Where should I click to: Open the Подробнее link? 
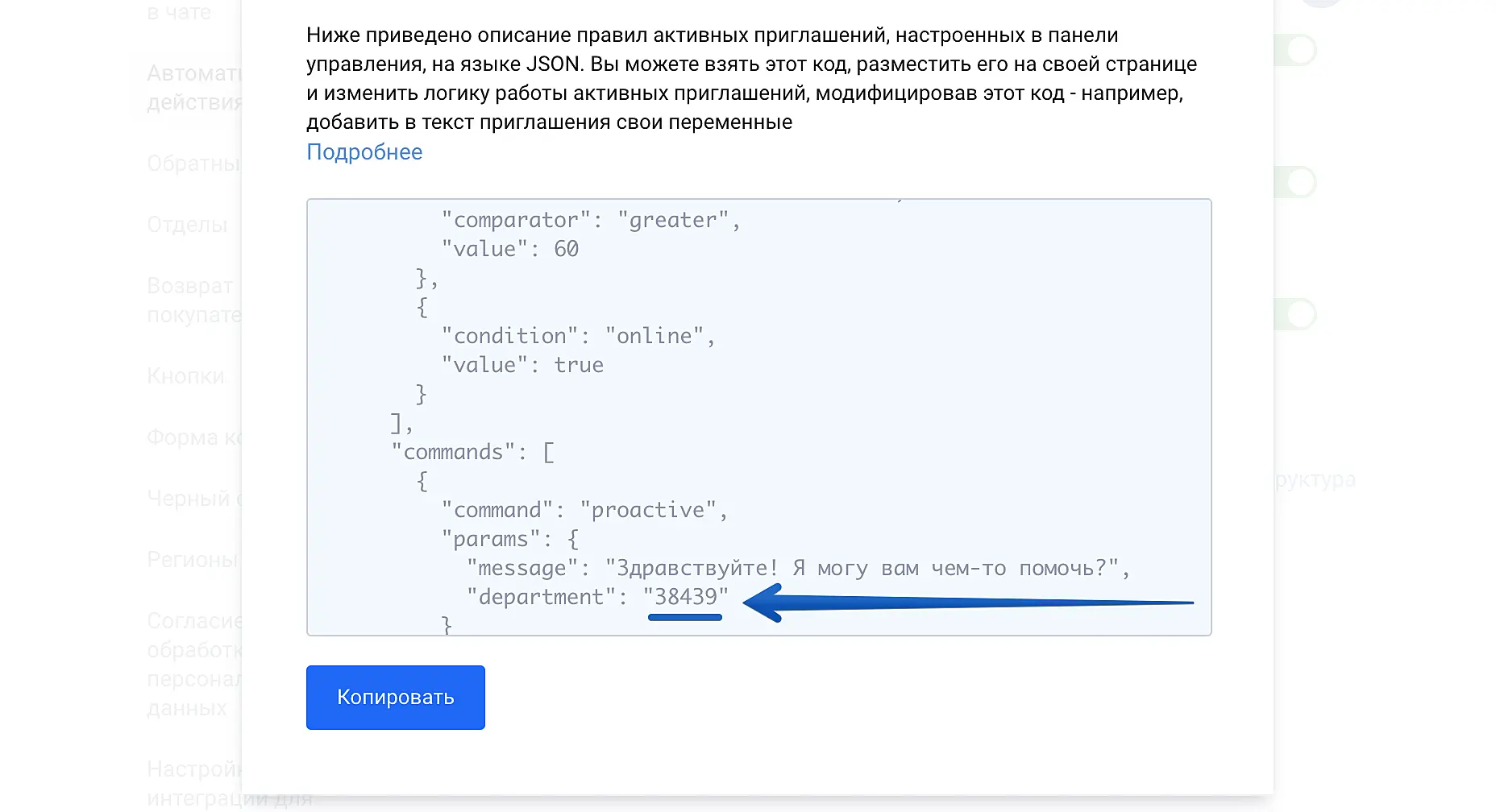click(364, 152)
